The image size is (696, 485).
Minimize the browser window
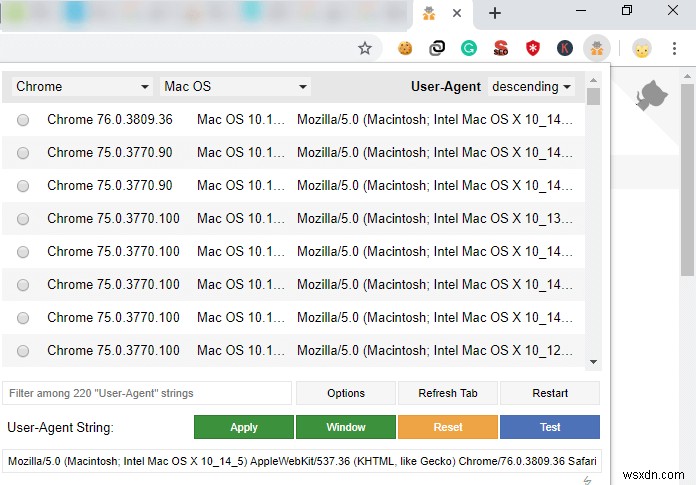coord(581,11)
